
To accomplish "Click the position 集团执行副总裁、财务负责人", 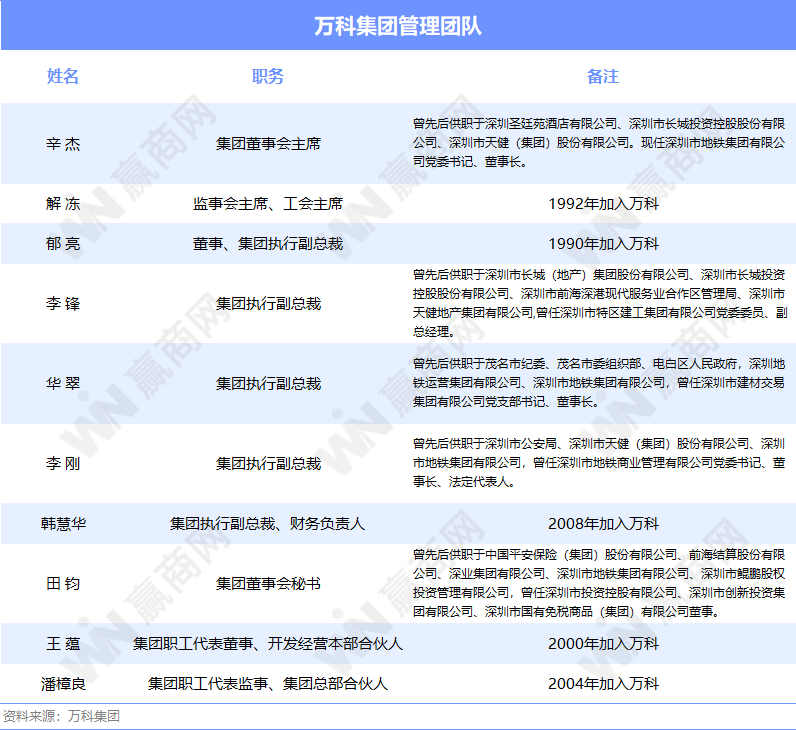I will click(267, 523).
